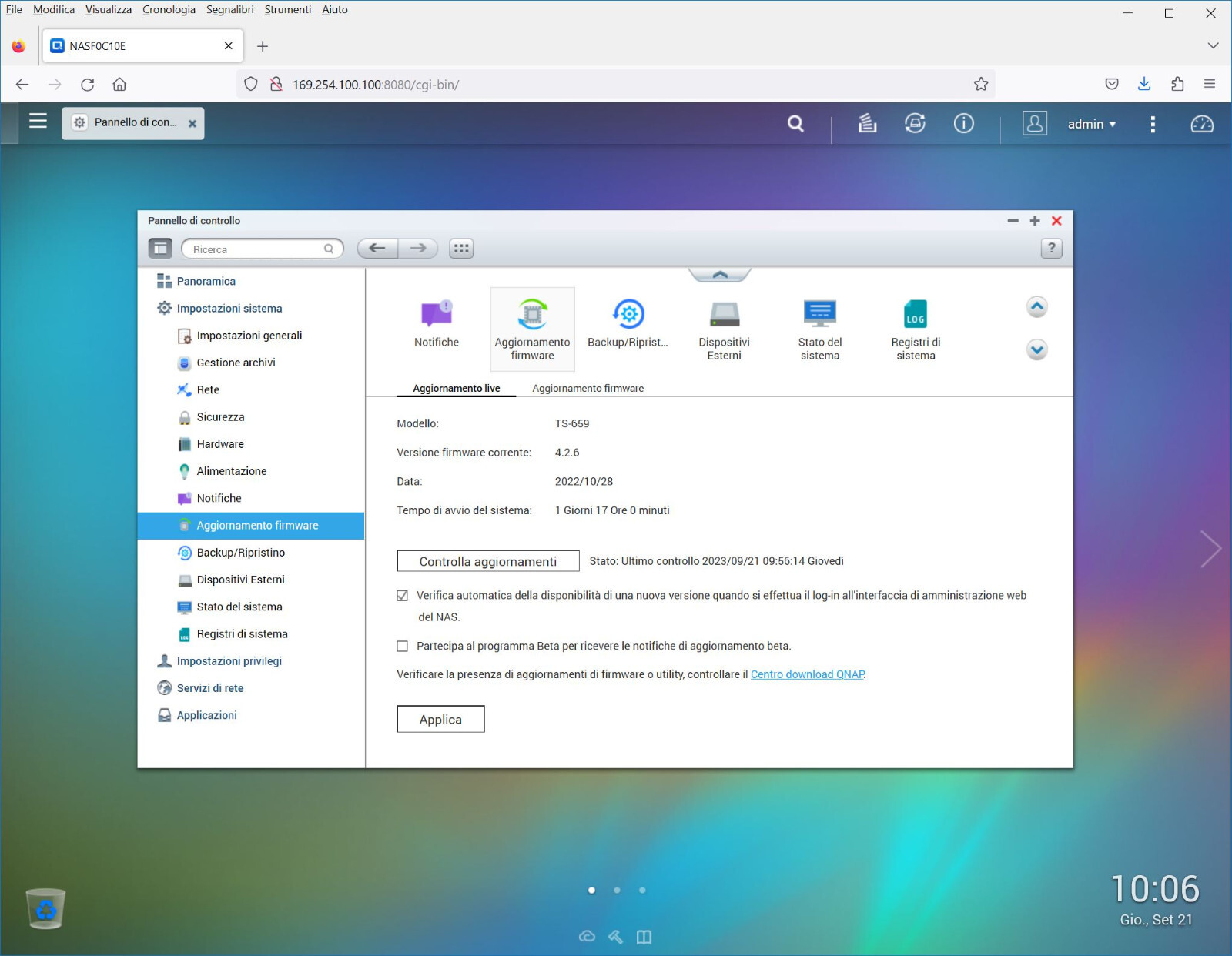
Task: Toggle the sidebar panel view button
Action: point(160,248)
